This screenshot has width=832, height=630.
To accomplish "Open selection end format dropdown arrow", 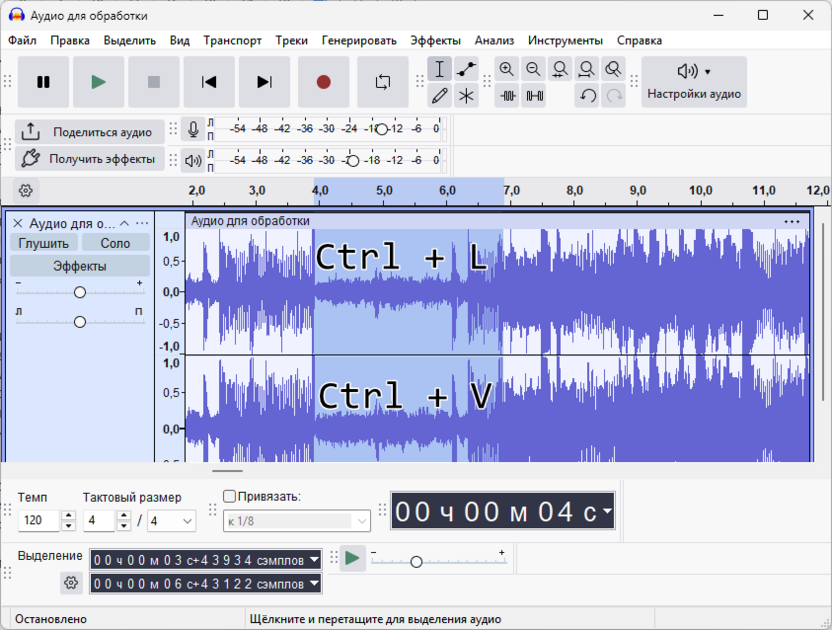I will 315,584.
